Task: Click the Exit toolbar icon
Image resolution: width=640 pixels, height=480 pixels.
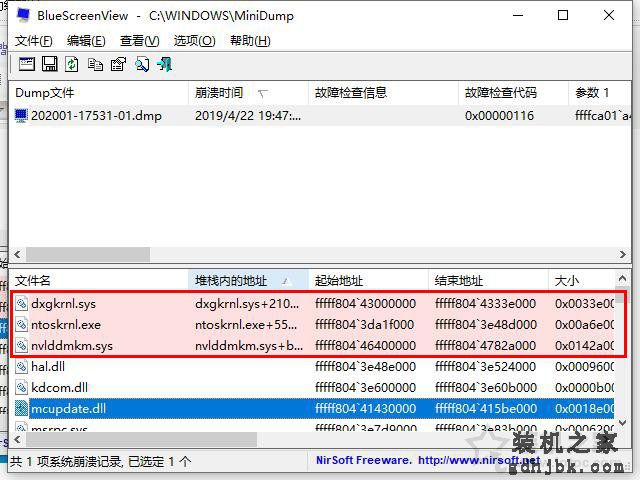Action: pos(165,64)
